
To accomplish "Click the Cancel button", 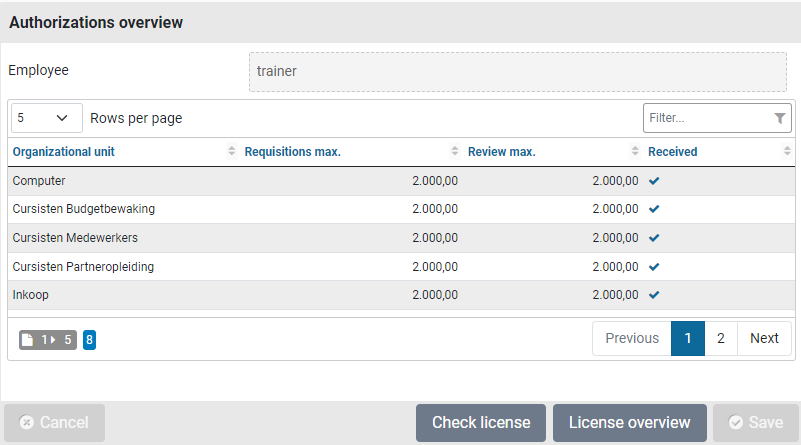I will point(55,423).
